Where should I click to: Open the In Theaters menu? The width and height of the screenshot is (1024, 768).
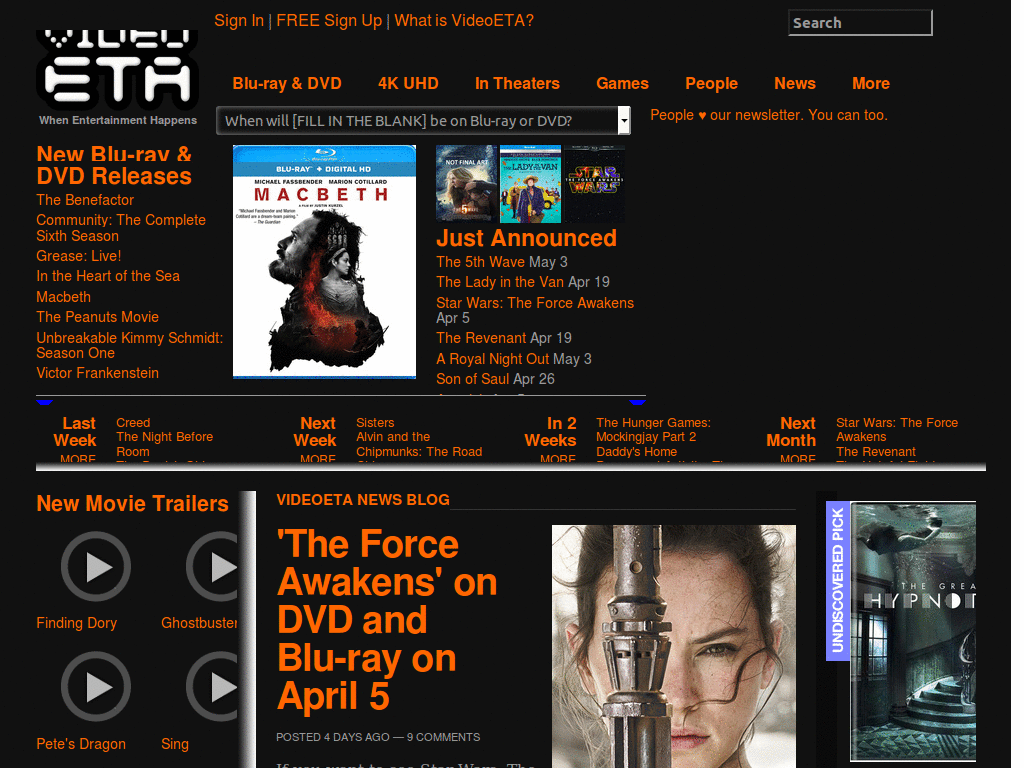pyautogui.click(x=517, y=84)
